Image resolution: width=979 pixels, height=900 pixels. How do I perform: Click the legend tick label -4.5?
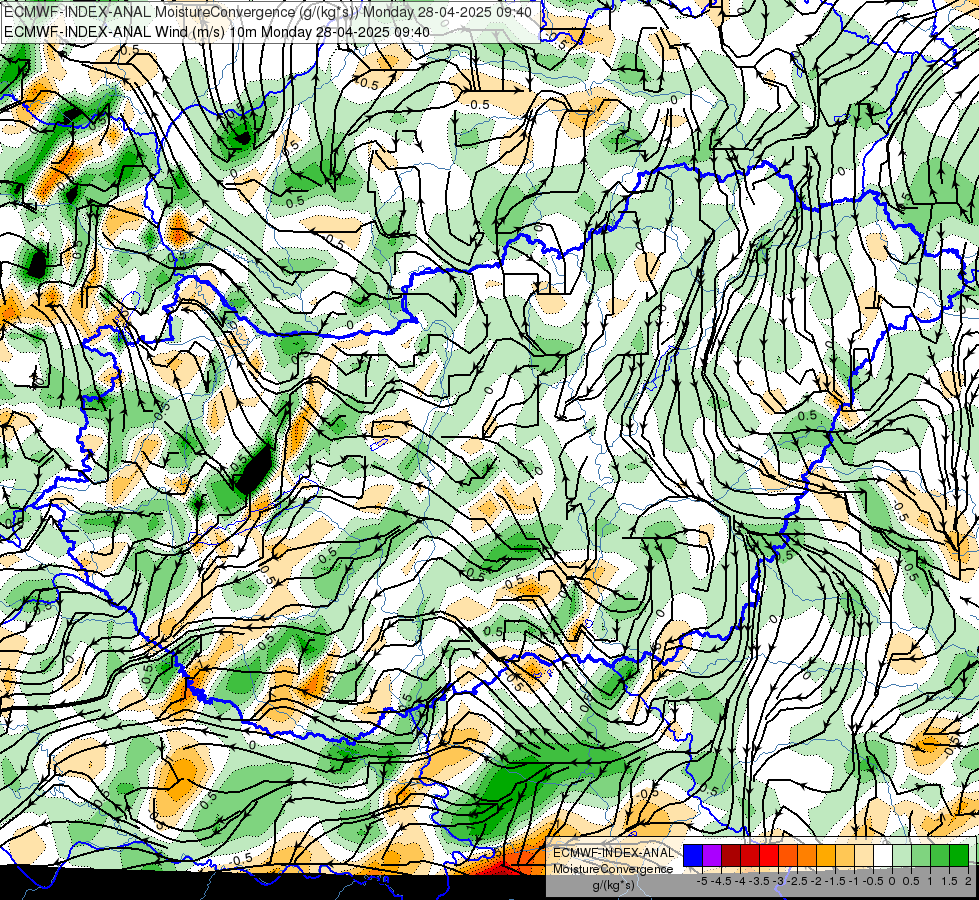pyautogui.click(x=721, y=881)
